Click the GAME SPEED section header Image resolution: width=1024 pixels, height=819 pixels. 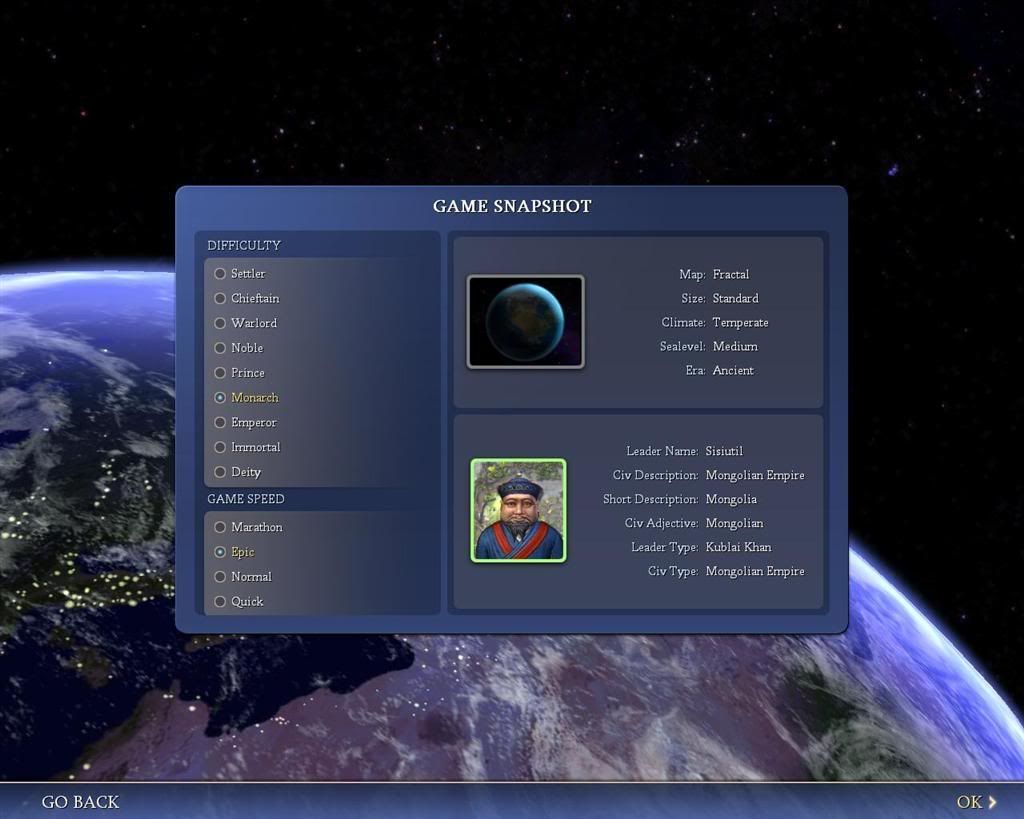[x=246, y=499]
